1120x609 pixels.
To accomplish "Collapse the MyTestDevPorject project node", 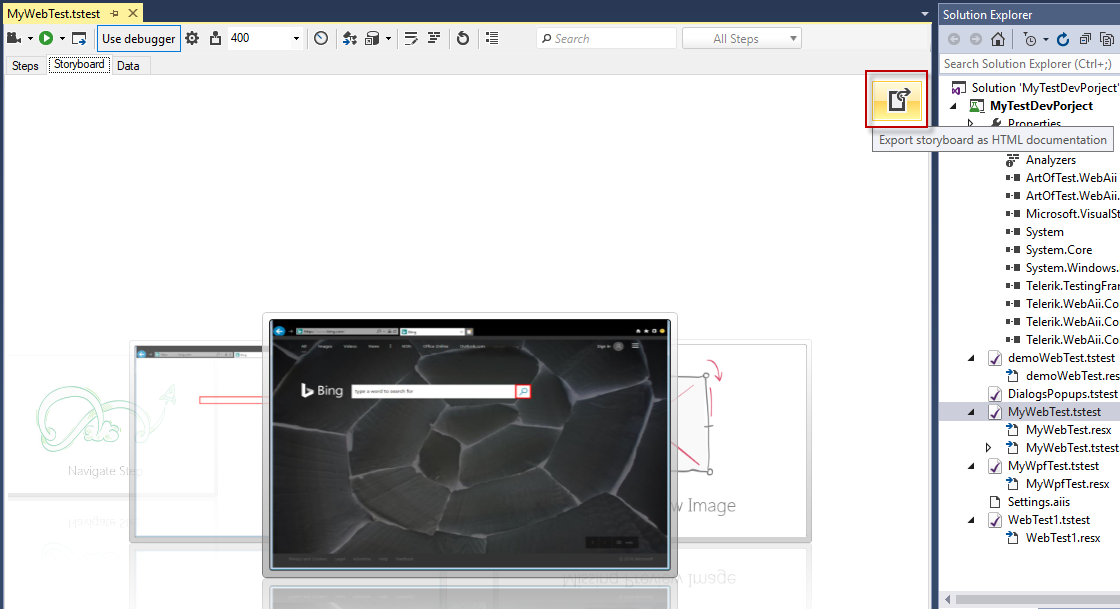I will 954,106.
